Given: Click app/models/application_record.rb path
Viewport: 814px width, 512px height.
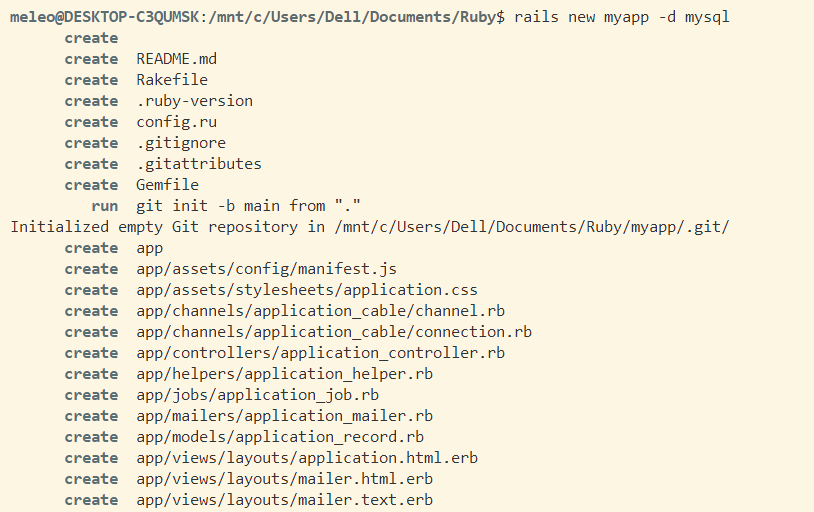Looking at the screenshot, I should pos(280,437).
